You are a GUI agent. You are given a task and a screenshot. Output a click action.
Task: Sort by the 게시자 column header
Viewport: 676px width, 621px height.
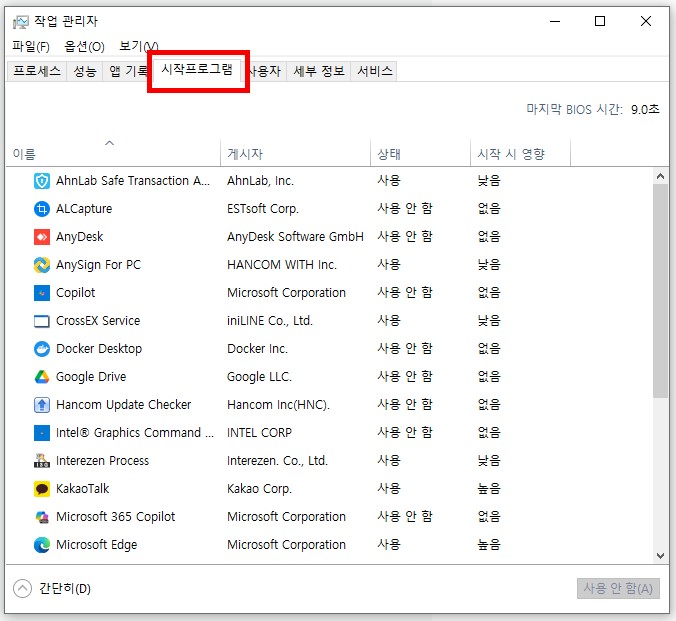coord(295,153)
